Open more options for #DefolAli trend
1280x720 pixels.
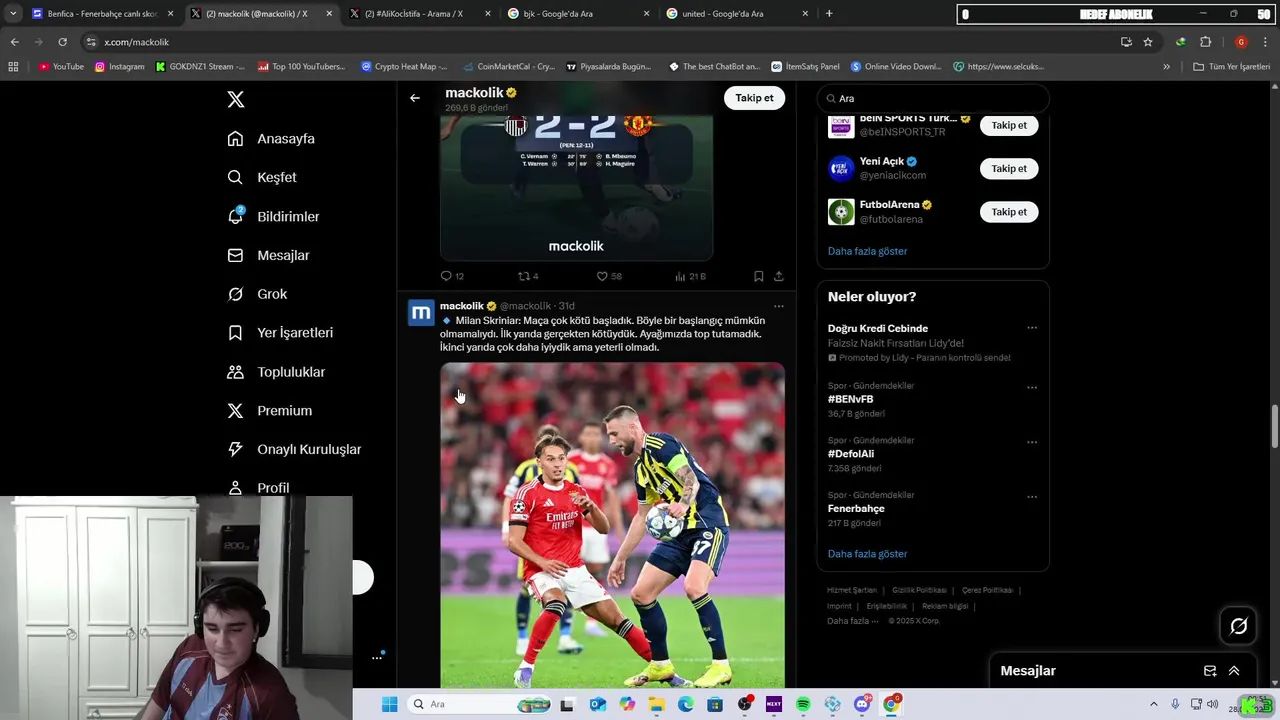1032,442
